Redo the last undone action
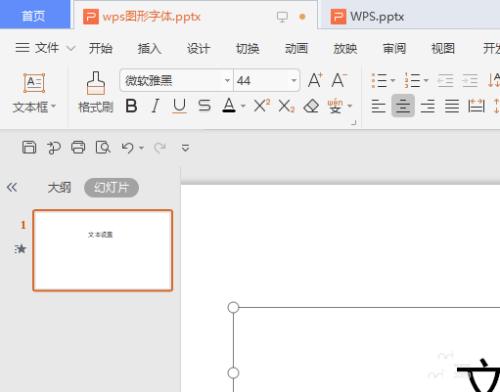The height and width of the screenshot is (392, 500). [160, 148]
